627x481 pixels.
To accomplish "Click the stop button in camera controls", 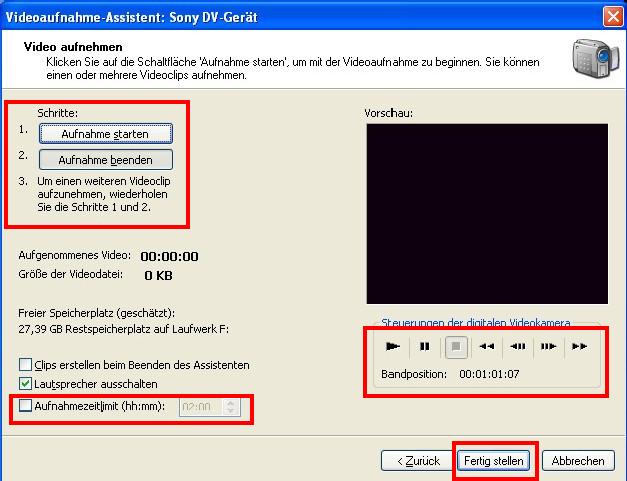I will coord(455,347).
